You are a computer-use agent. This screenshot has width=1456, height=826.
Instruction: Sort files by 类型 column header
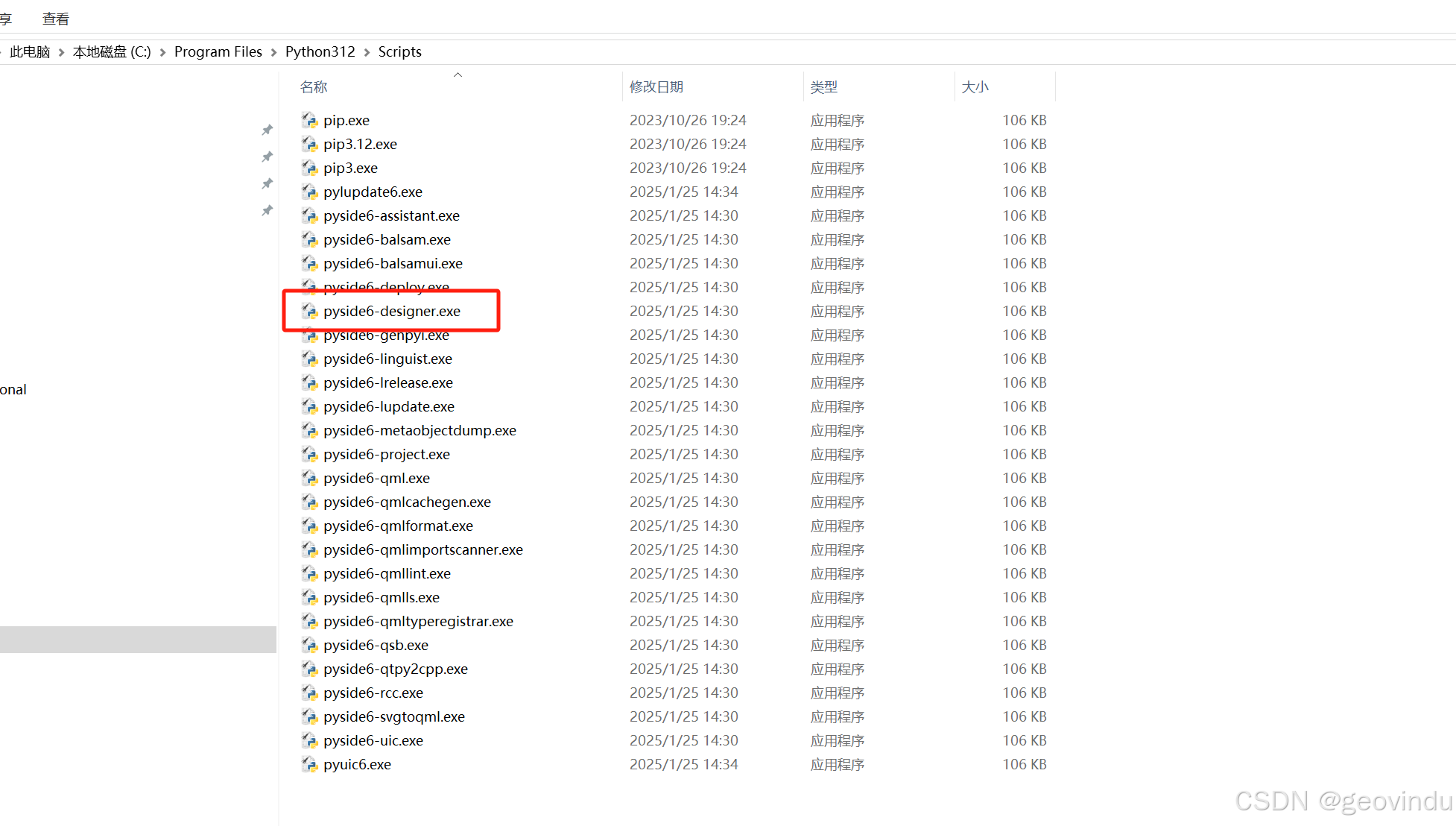click(x=824, y=87)
